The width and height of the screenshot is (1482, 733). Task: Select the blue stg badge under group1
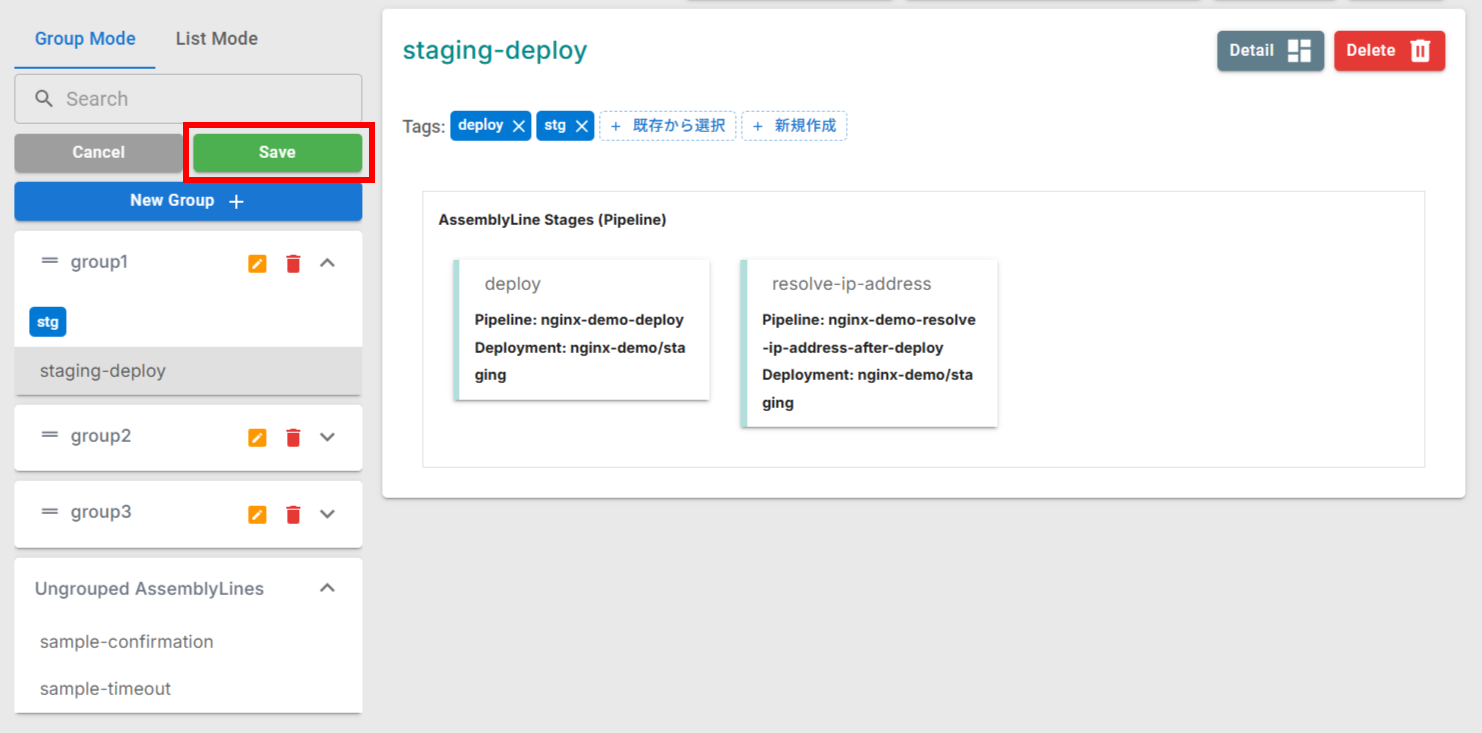47,321
